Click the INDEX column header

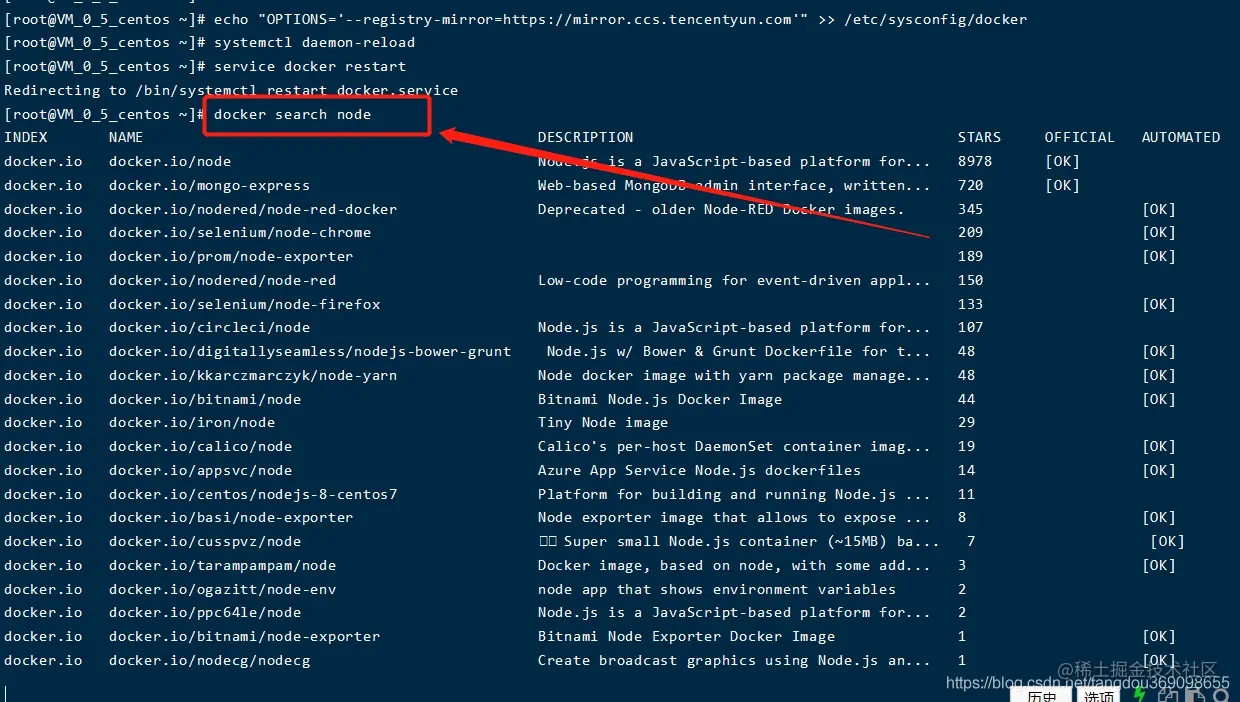tap(26, 138)
